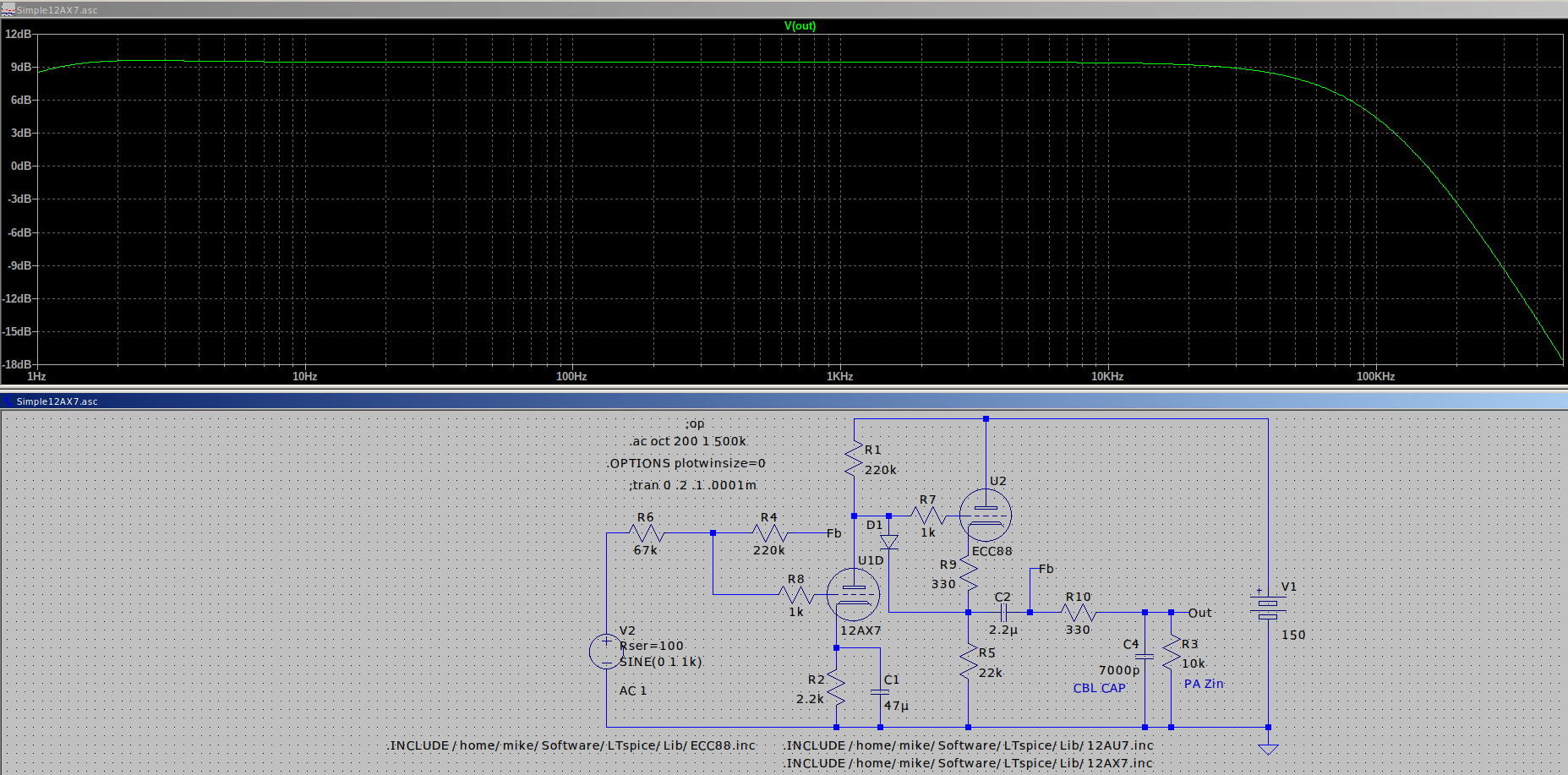Click the R3 resistor symbol
Viewport: 1568px width, 775px height.
[x=1172, y=652]
